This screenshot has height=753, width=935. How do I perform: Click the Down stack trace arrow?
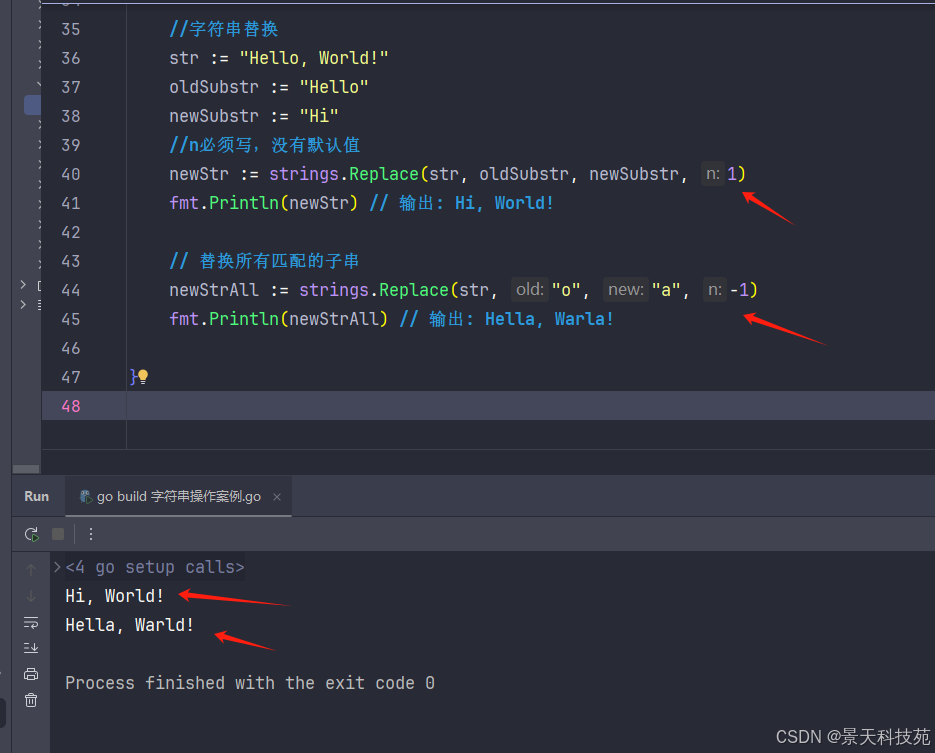pyautogui.click(x=31, y=596)
